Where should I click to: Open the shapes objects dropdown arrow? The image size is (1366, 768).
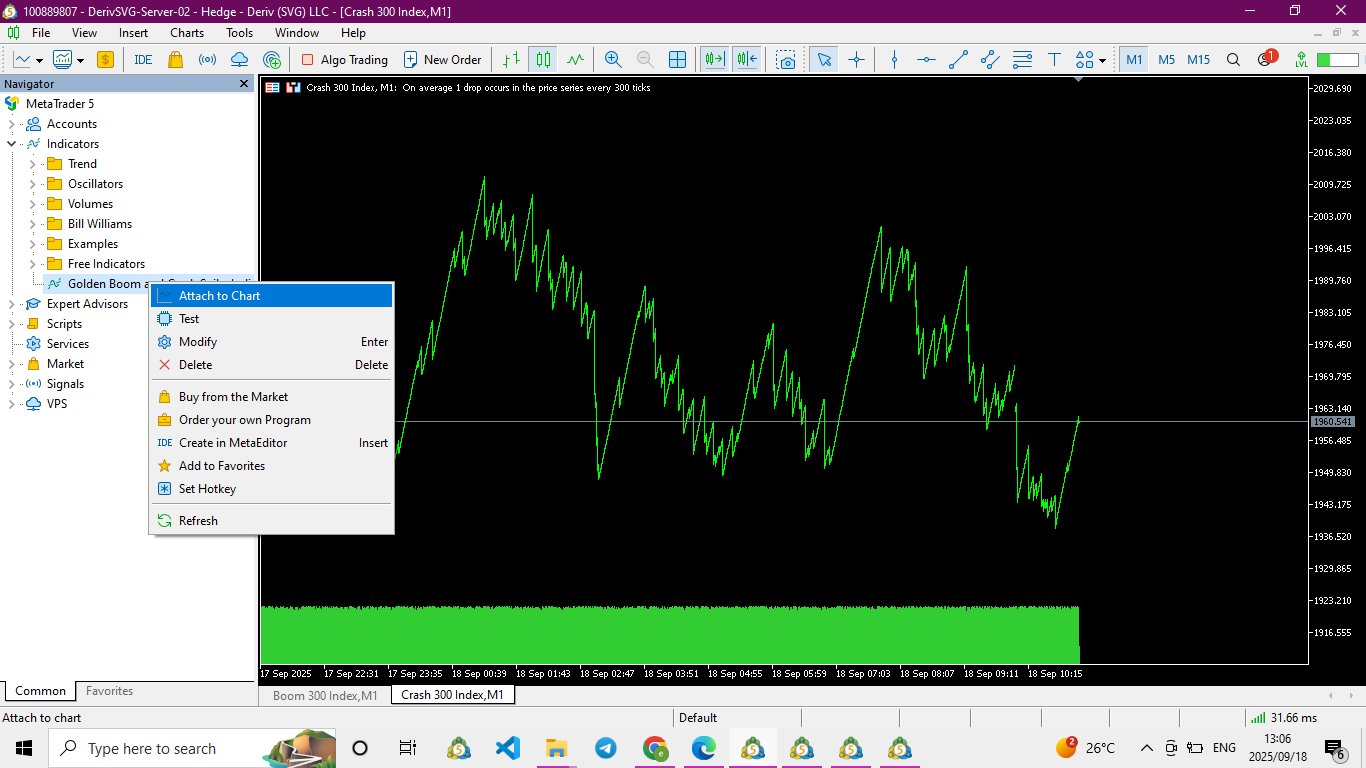click(1102, 60)
